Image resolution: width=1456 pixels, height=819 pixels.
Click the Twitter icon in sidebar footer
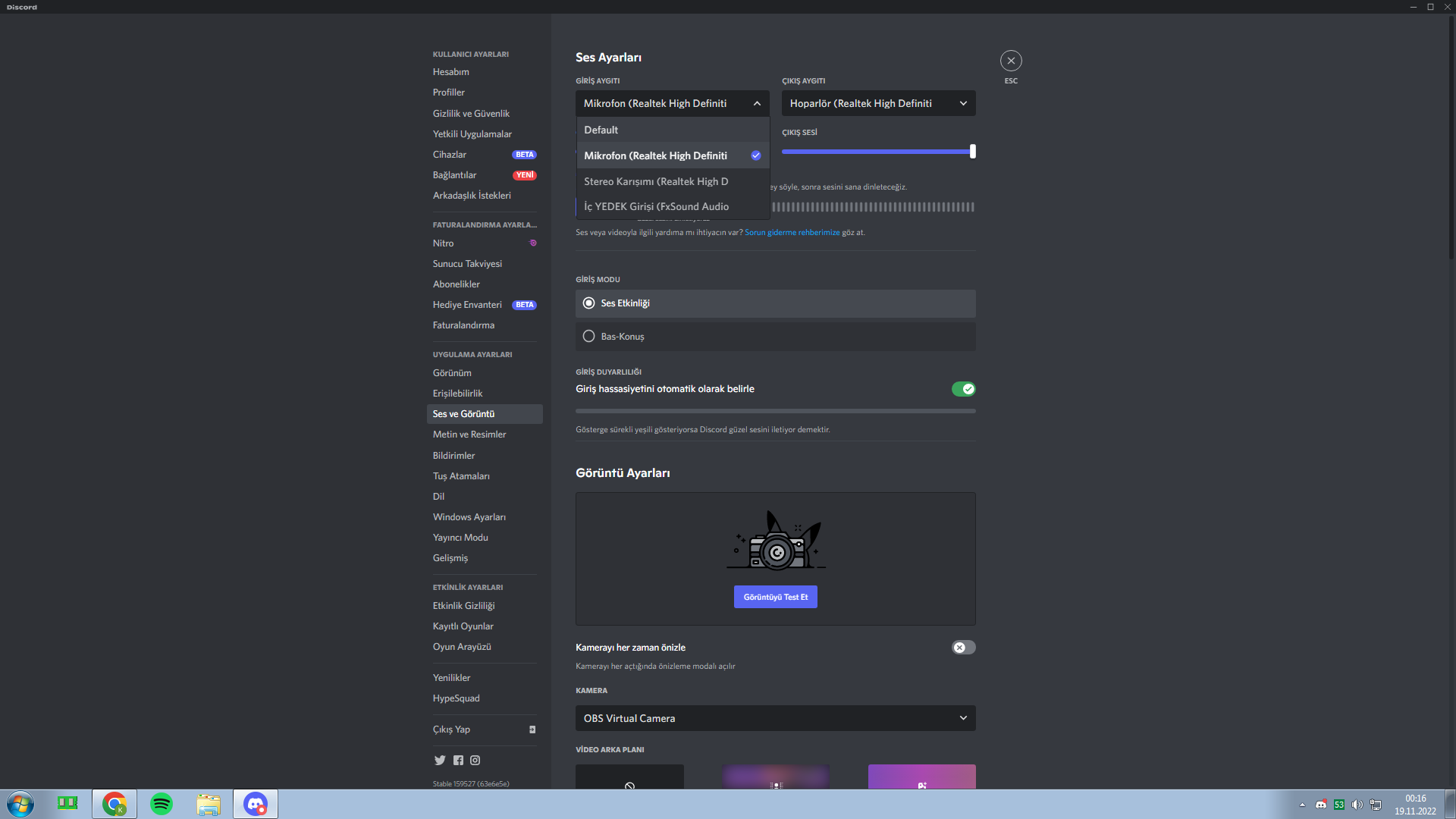[x=440, y=760]
